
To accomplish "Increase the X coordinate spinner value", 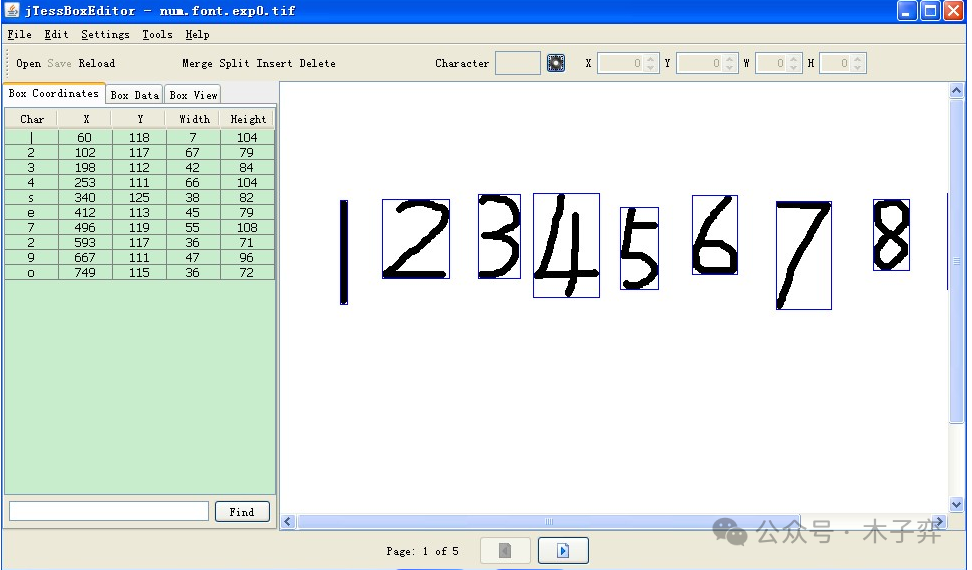I will (651, 59).
